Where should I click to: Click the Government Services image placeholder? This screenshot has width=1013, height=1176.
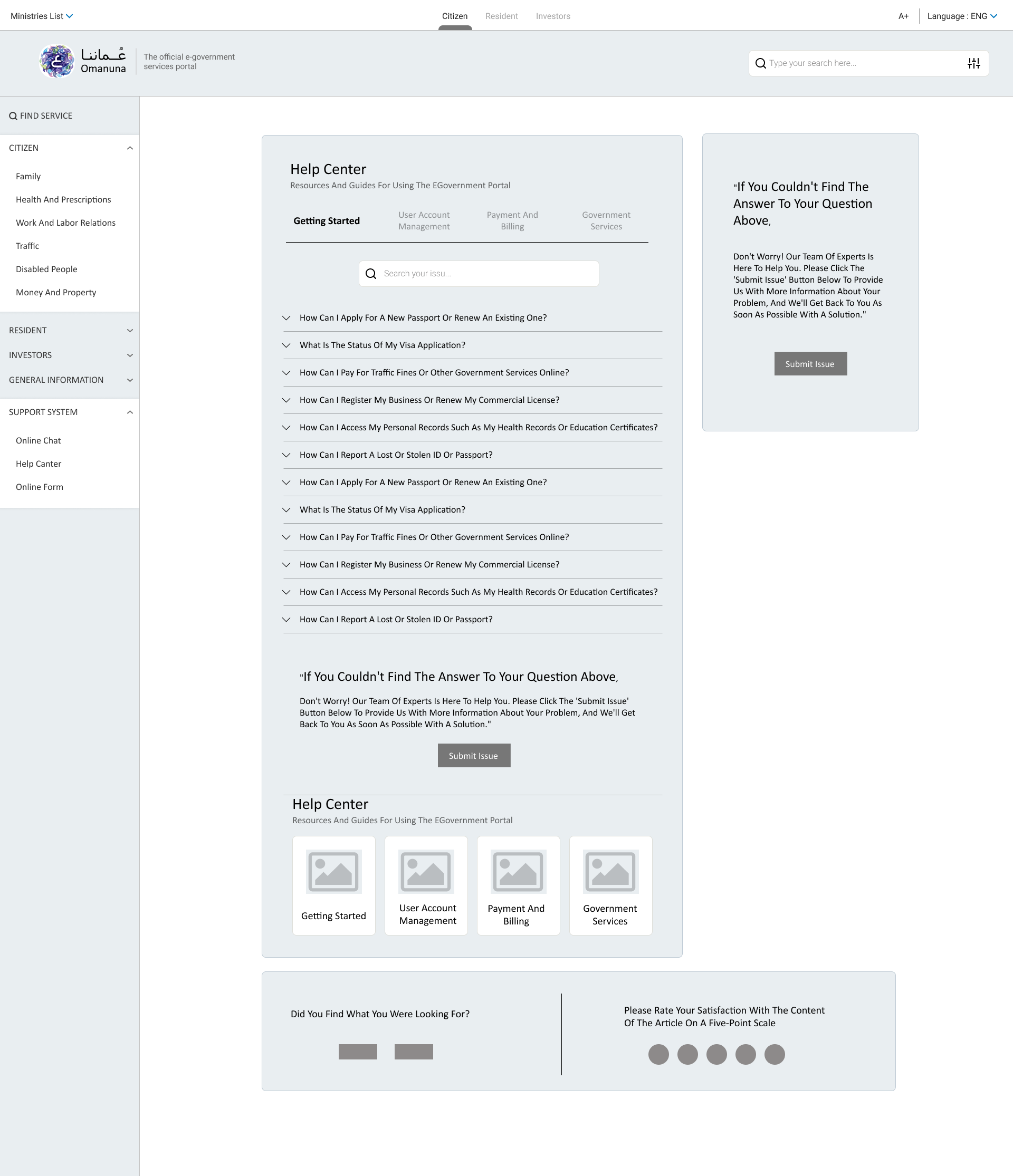click(611, 871)
